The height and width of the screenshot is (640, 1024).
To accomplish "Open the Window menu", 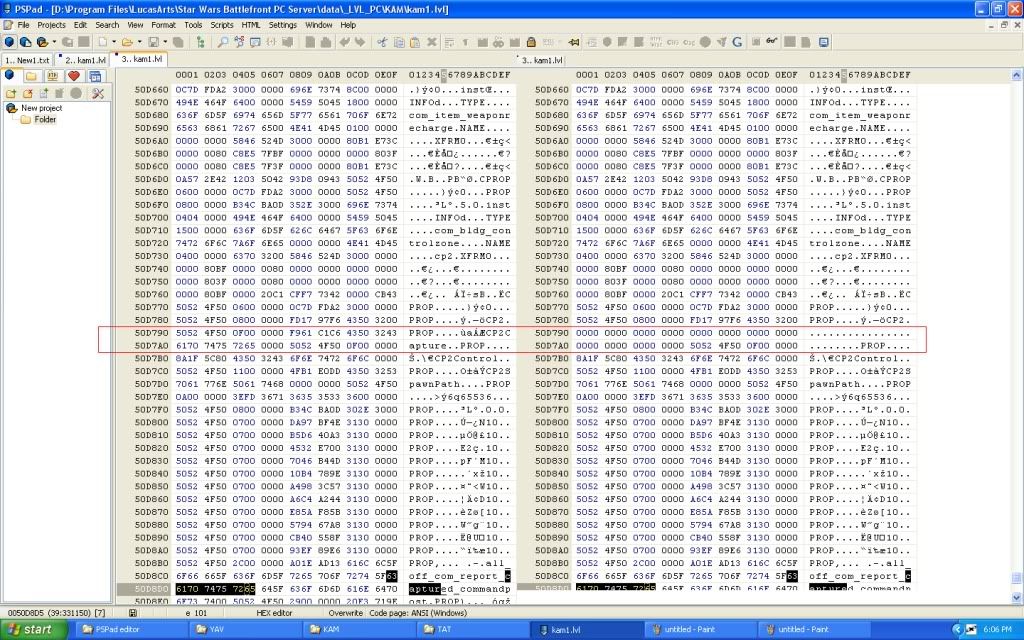I will coord(319,25).
